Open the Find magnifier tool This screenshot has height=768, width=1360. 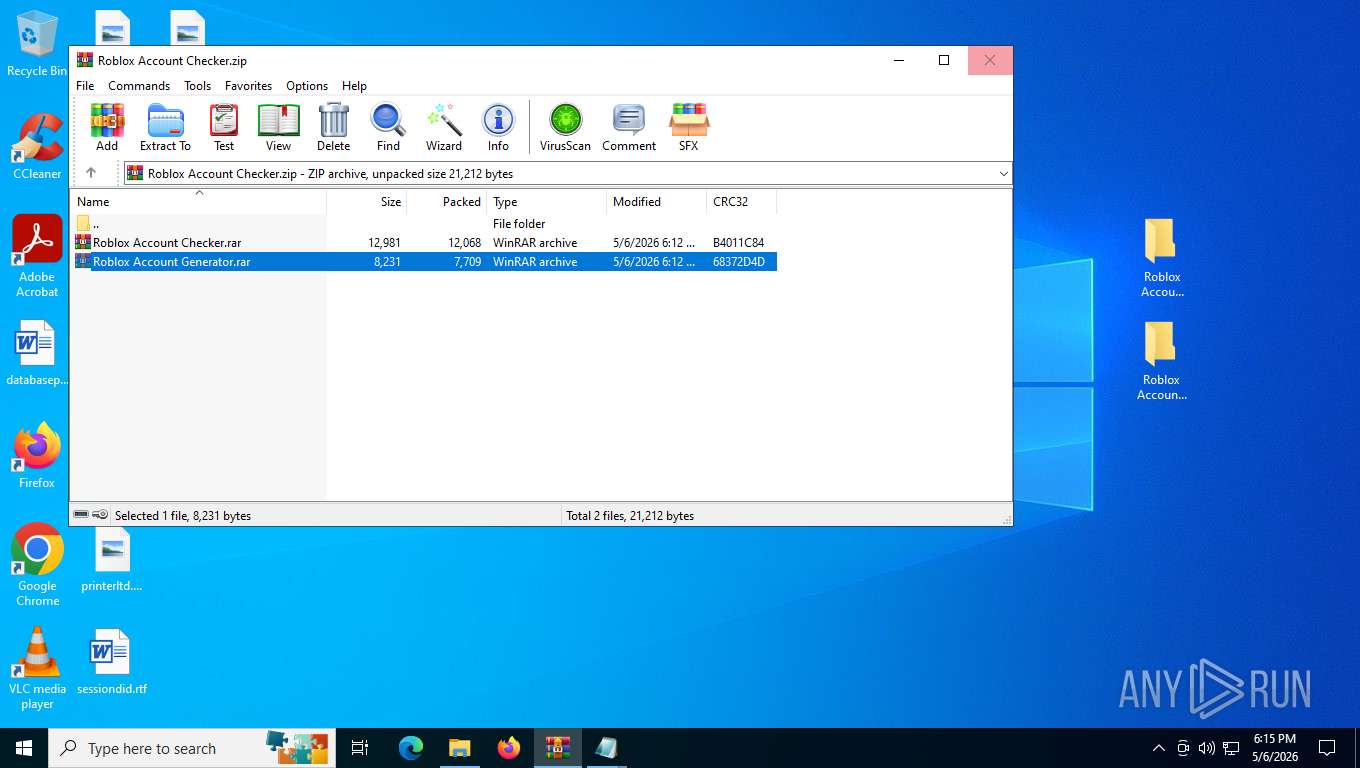pyautogui.click(x=388, y=127)
